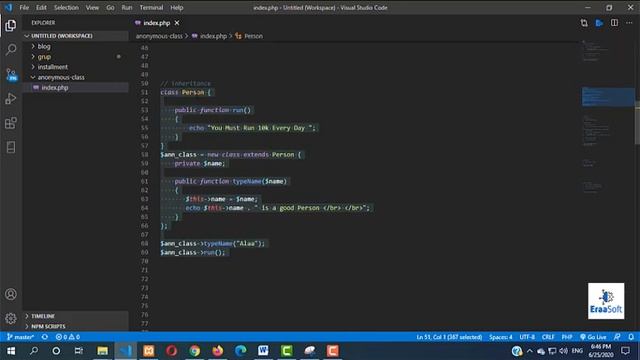Open the Extensions view

point(11,123)
